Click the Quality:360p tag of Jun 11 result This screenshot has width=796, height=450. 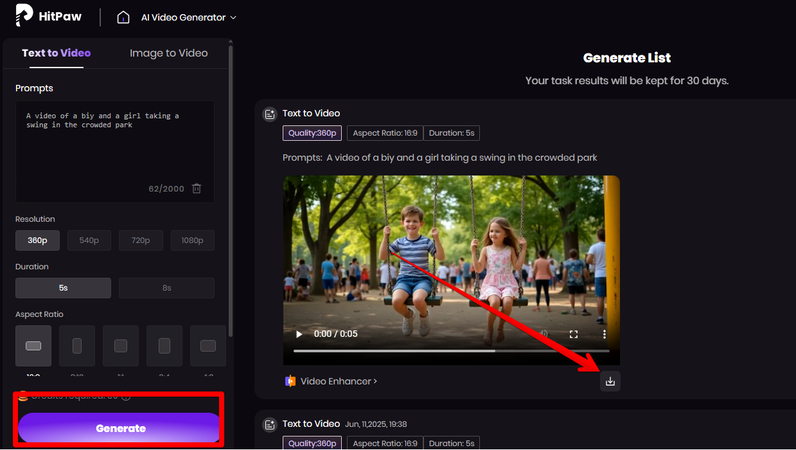point(312,443)
